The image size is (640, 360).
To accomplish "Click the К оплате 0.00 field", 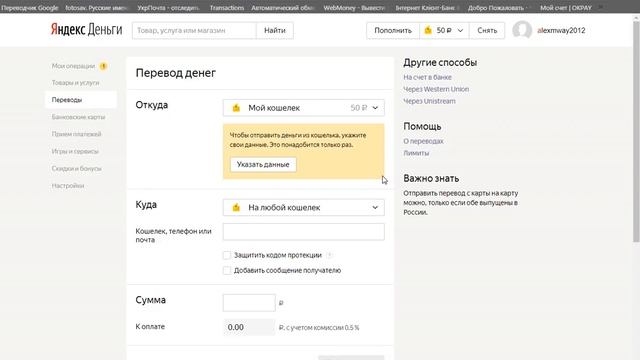I will click(249, 327).
